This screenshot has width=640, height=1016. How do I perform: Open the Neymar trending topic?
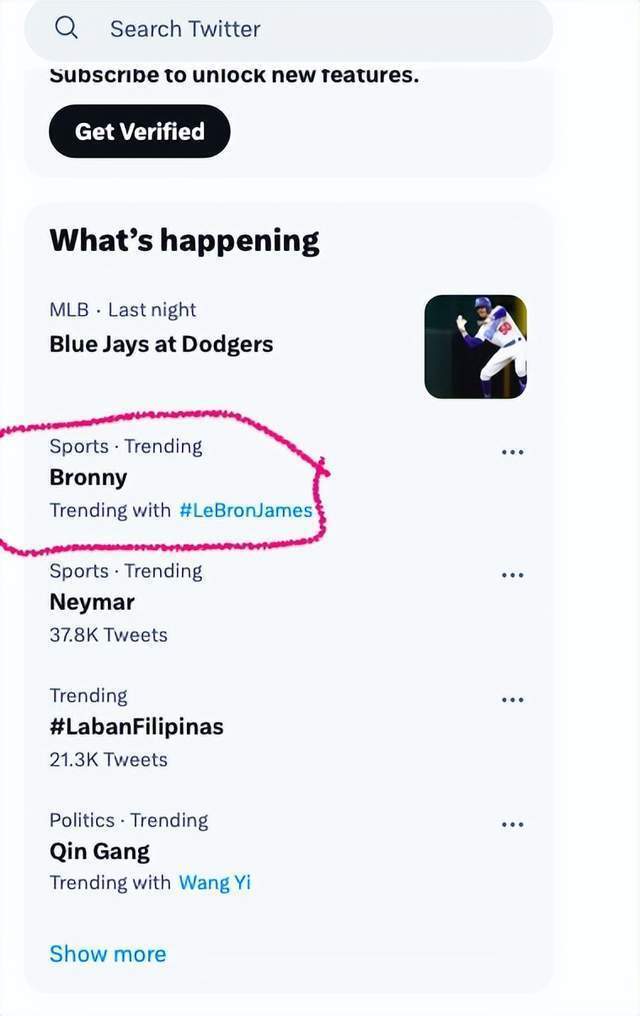92,602
